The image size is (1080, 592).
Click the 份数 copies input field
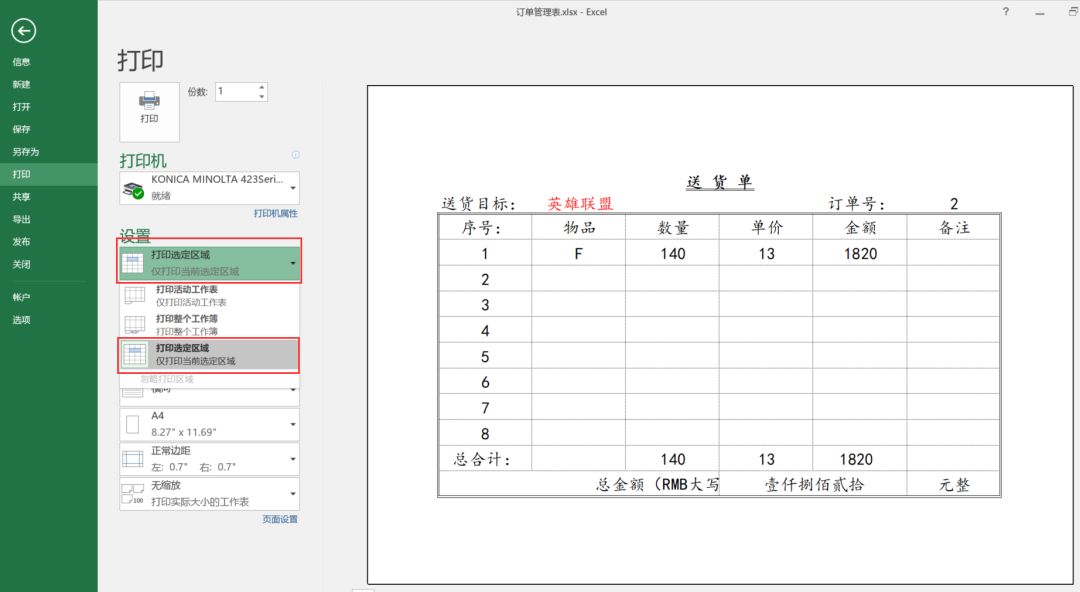pyautogui.click(x=236, y=92)
